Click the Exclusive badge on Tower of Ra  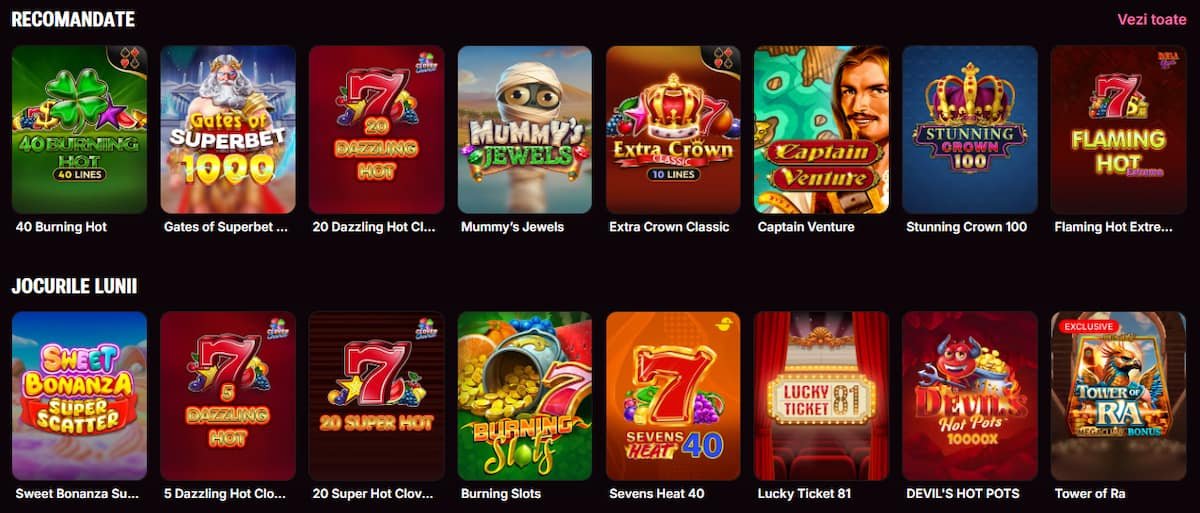click(x=1088, y=326)
